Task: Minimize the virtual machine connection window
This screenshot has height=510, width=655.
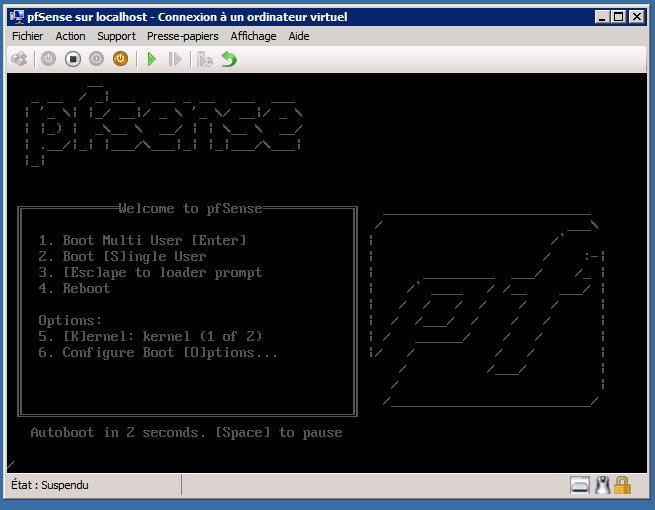Action: pos(602,17)
